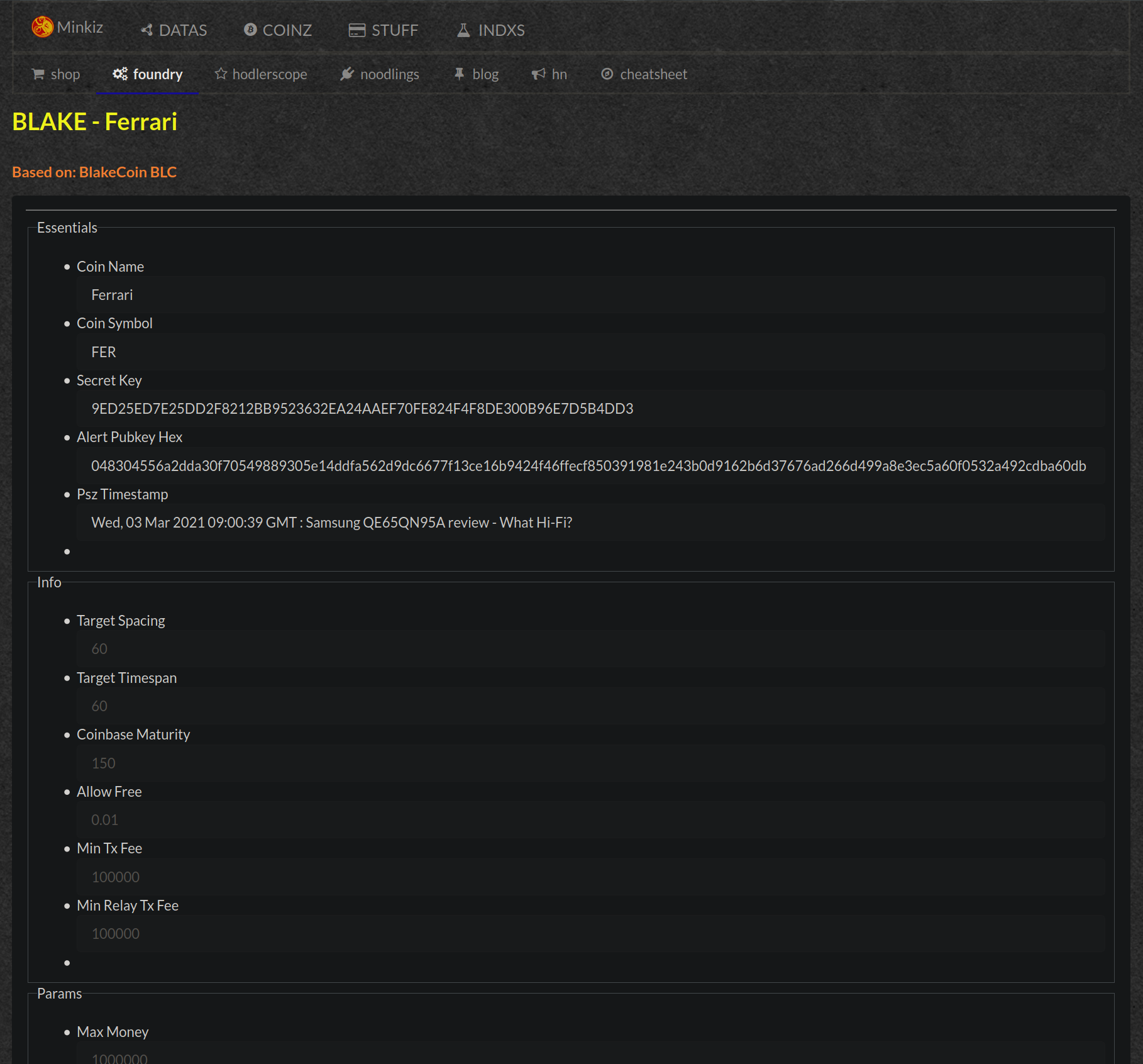Click the Params section label
The height and width of the screenshot is (1064, 1143).
[59, 994]
